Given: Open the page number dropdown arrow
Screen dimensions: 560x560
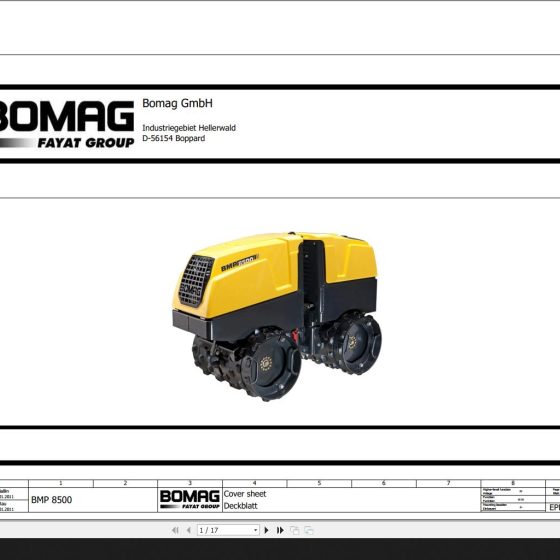Looking at the screenshot, I should pyautogui.click(x=255, y=530).
